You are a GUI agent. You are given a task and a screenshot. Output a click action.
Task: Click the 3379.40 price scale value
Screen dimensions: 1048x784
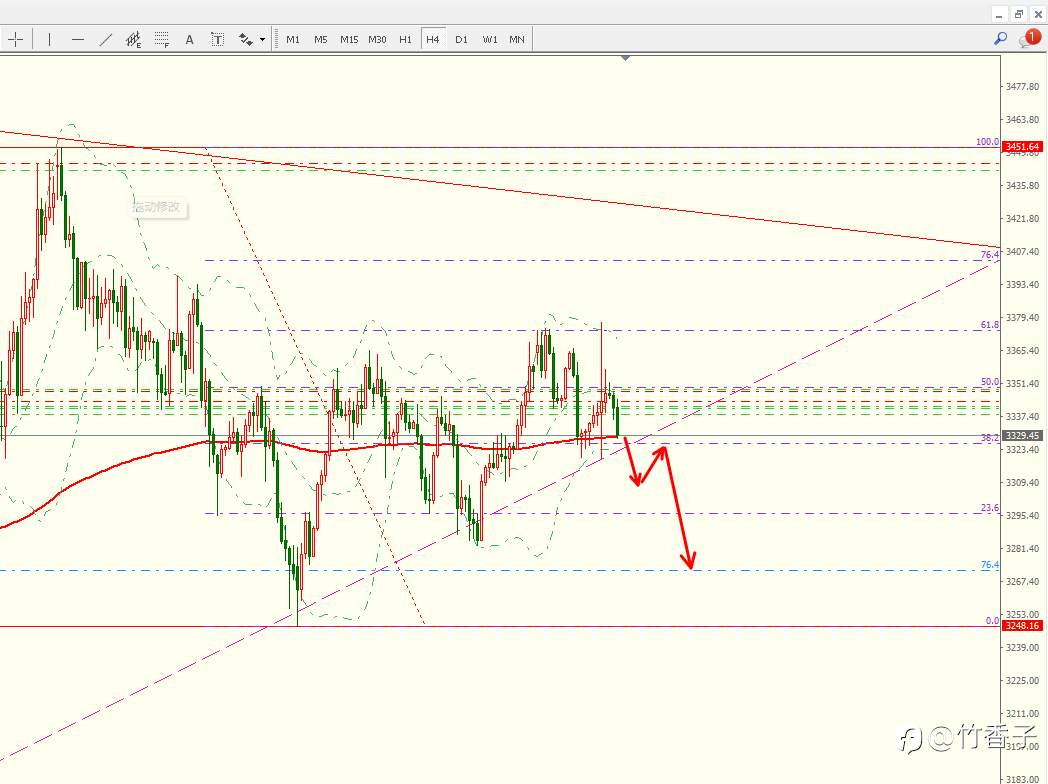tap(1023, 317)
